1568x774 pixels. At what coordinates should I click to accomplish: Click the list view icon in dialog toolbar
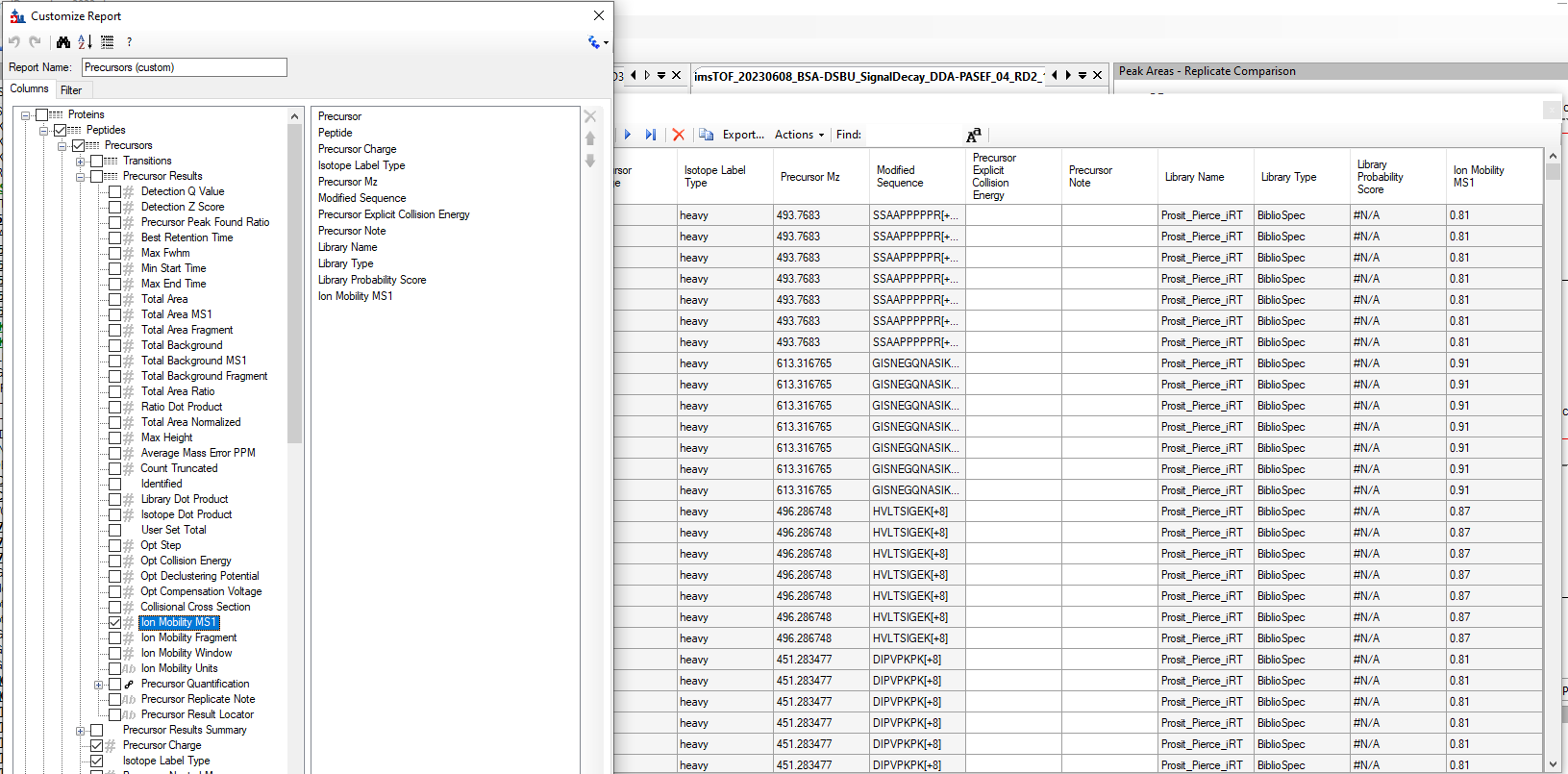pos(108,42)
